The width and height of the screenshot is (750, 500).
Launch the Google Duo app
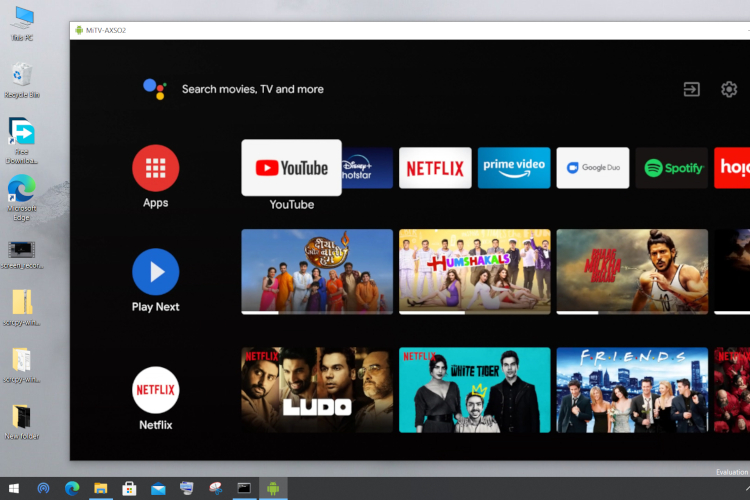click(593, 168)
